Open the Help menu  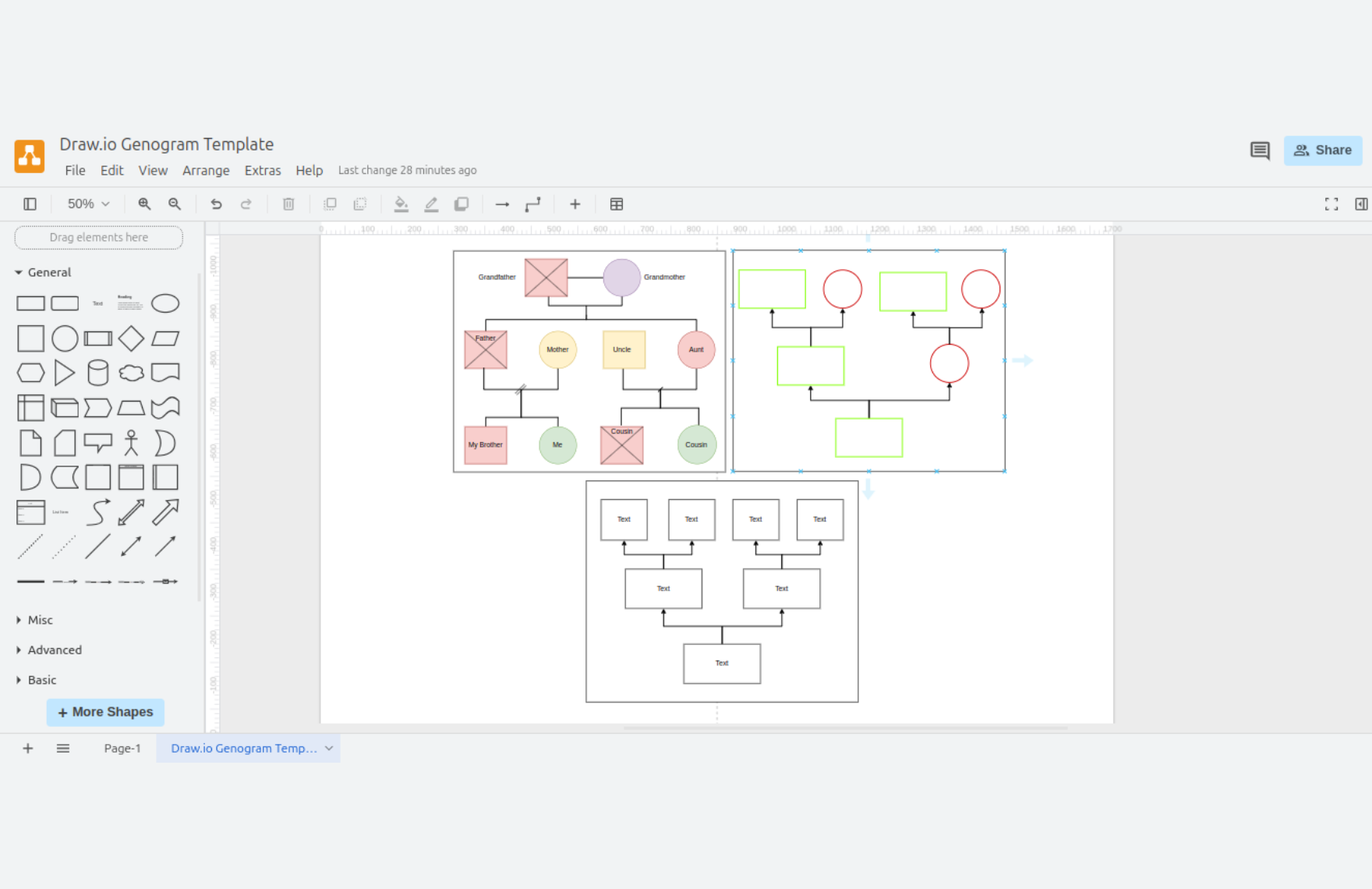(x=309, y=170)
